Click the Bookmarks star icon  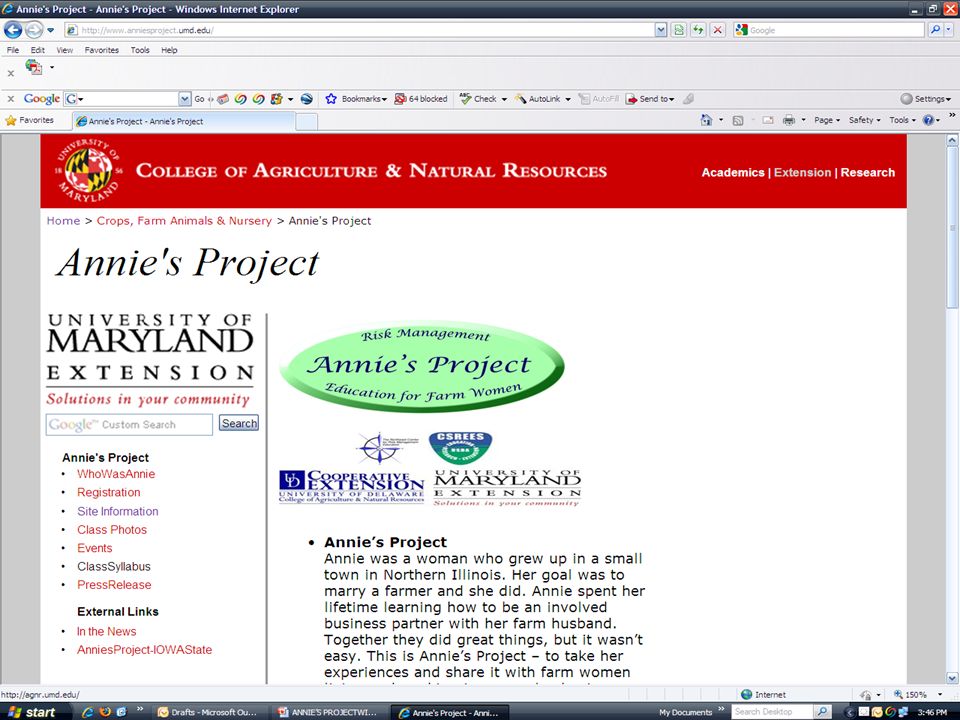pos(331,99)
